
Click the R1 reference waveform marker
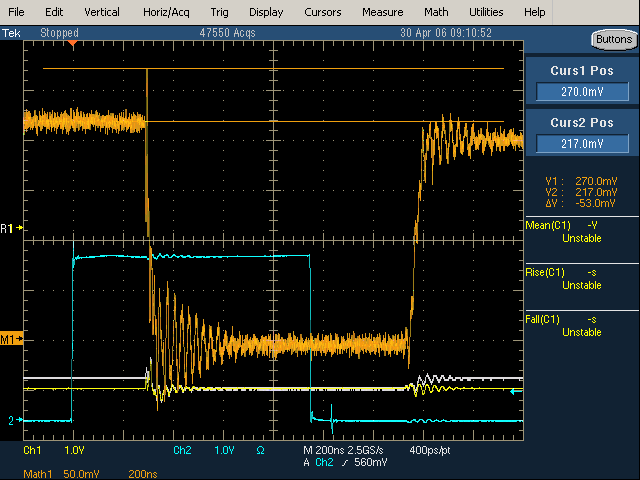[x=9, y=228]
